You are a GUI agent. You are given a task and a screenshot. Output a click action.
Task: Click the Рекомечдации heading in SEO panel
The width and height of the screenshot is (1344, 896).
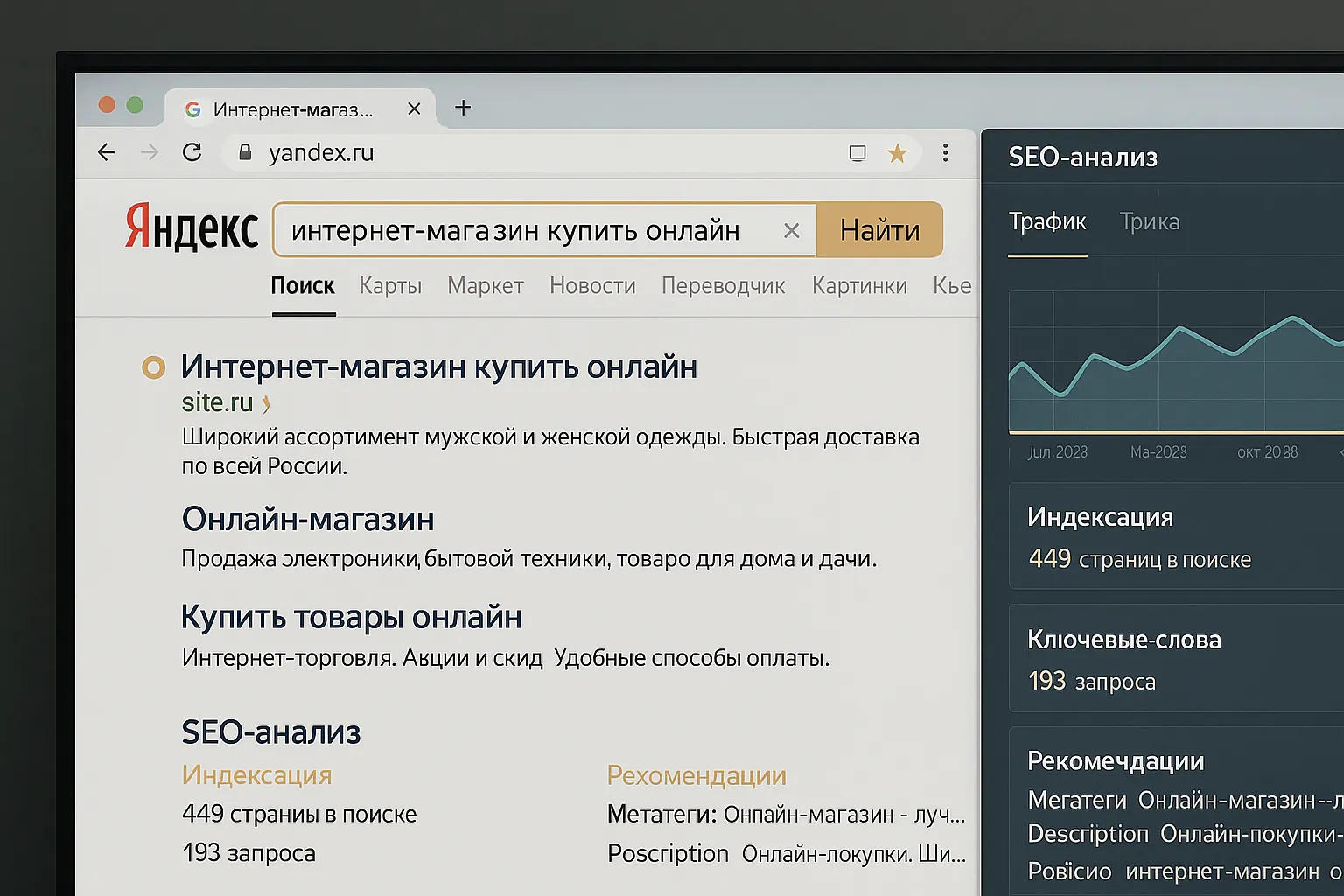pyautogui.click(x=1116, y=761)
